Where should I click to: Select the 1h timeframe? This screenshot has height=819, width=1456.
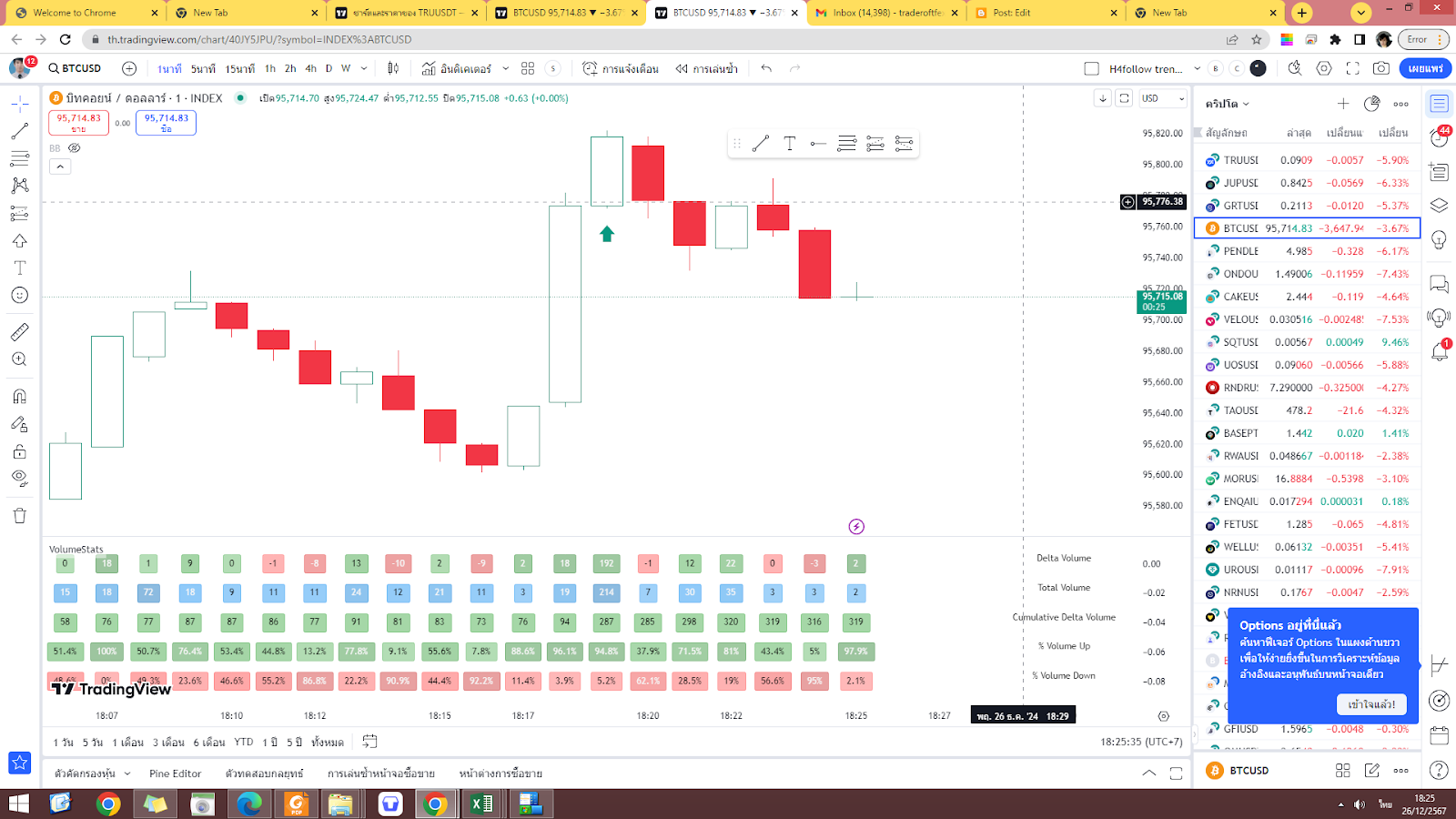click(270, 68)
